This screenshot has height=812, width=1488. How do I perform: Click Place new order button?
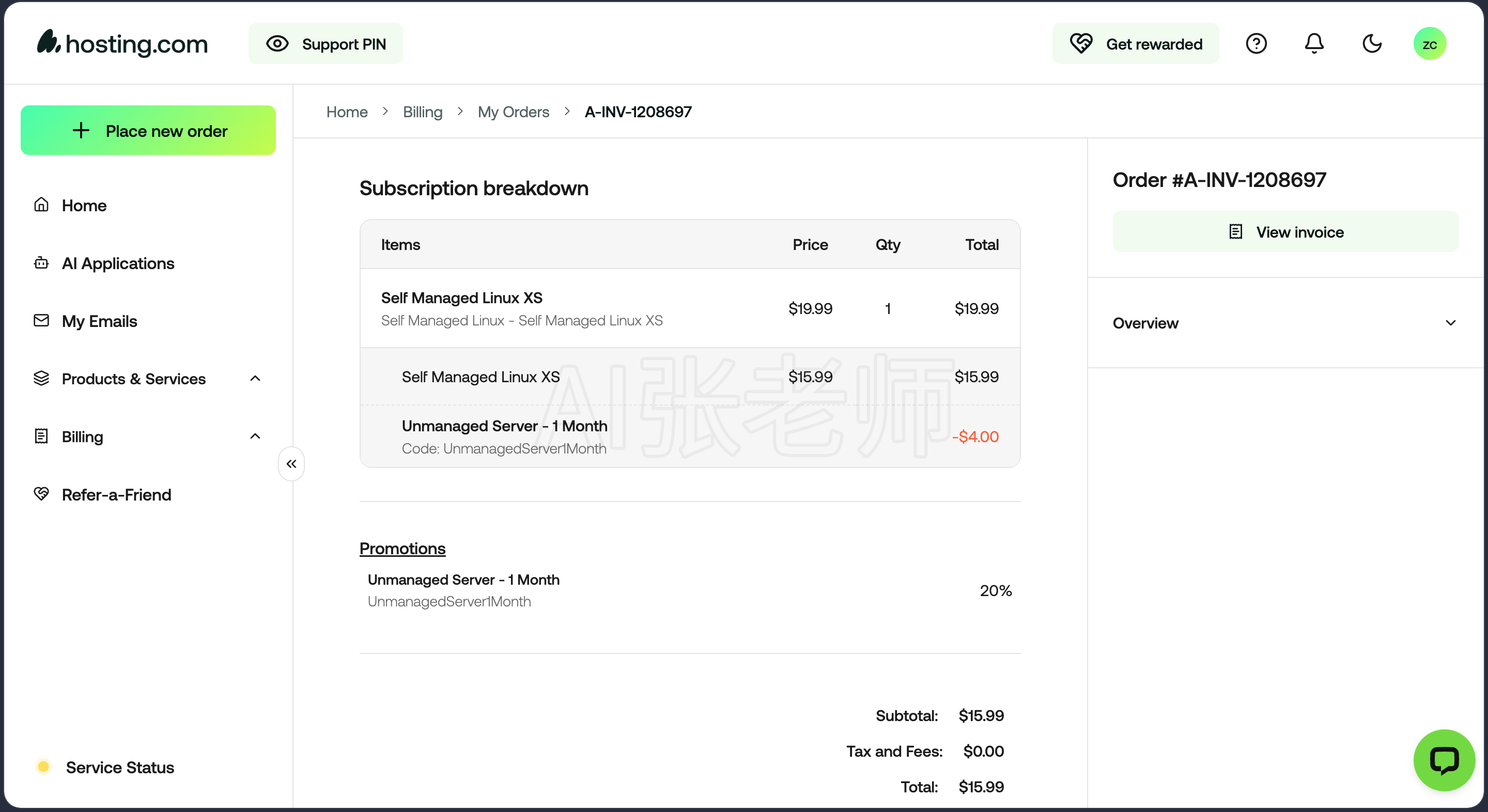point(148,131)
